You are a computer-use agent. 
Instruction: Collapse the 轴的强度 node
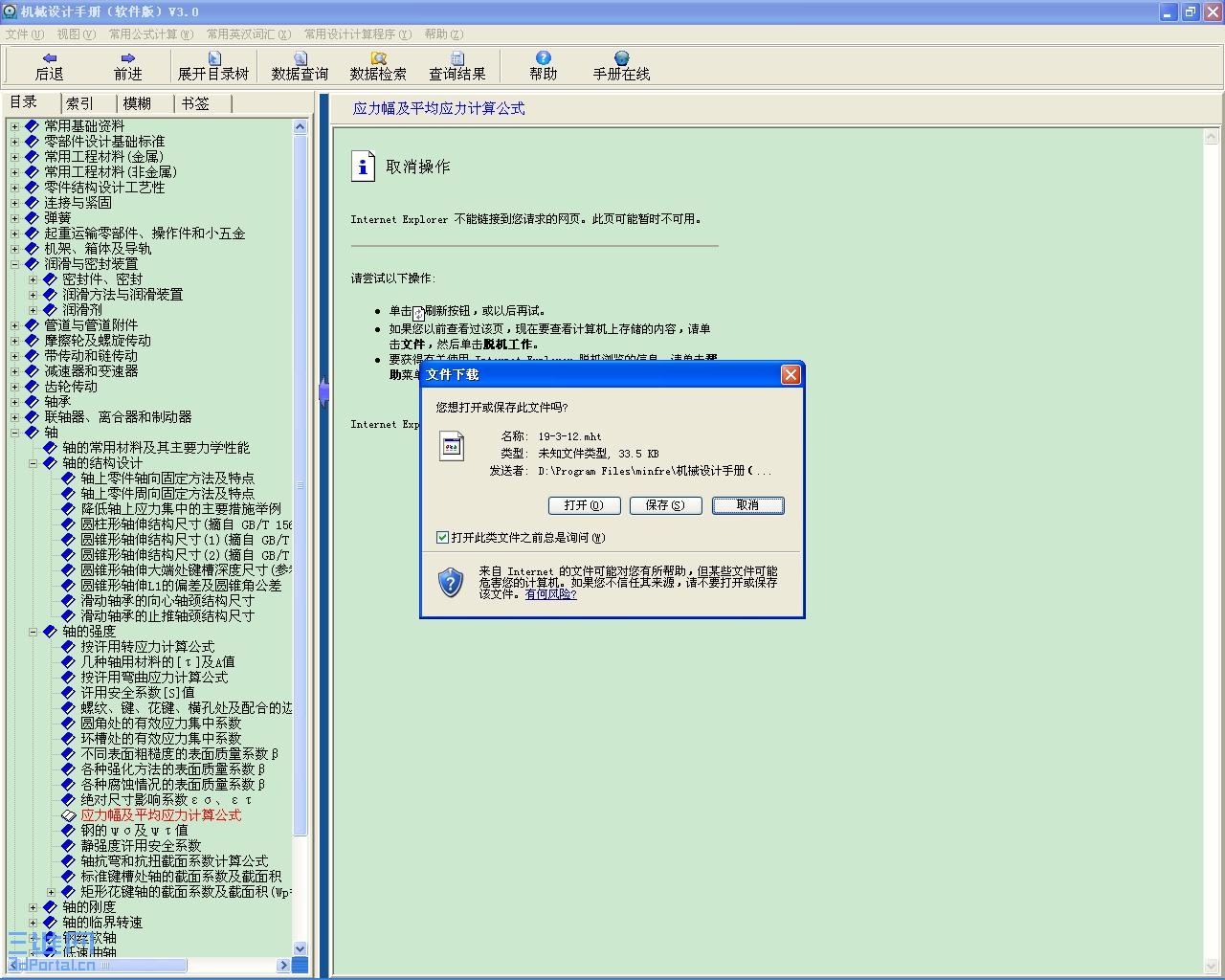(33, 632)
